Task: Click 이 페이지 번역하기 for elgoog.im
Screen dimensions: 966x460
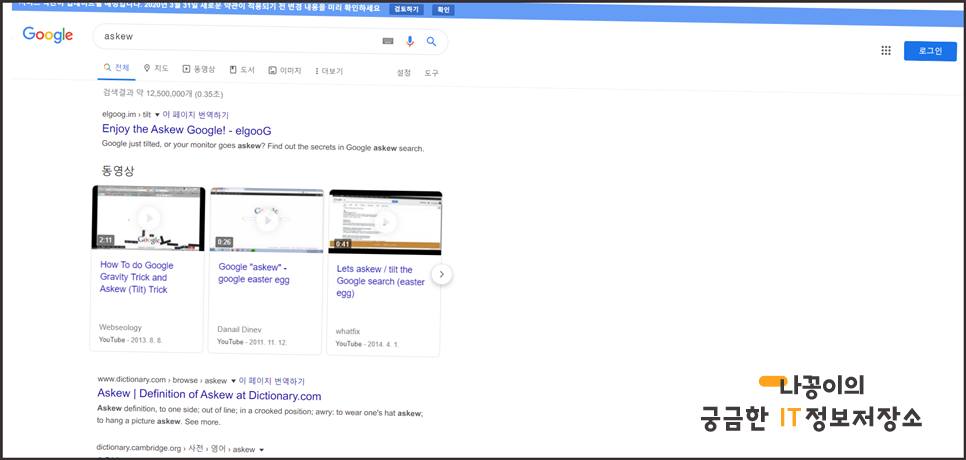Action: (x=195, y=115)
